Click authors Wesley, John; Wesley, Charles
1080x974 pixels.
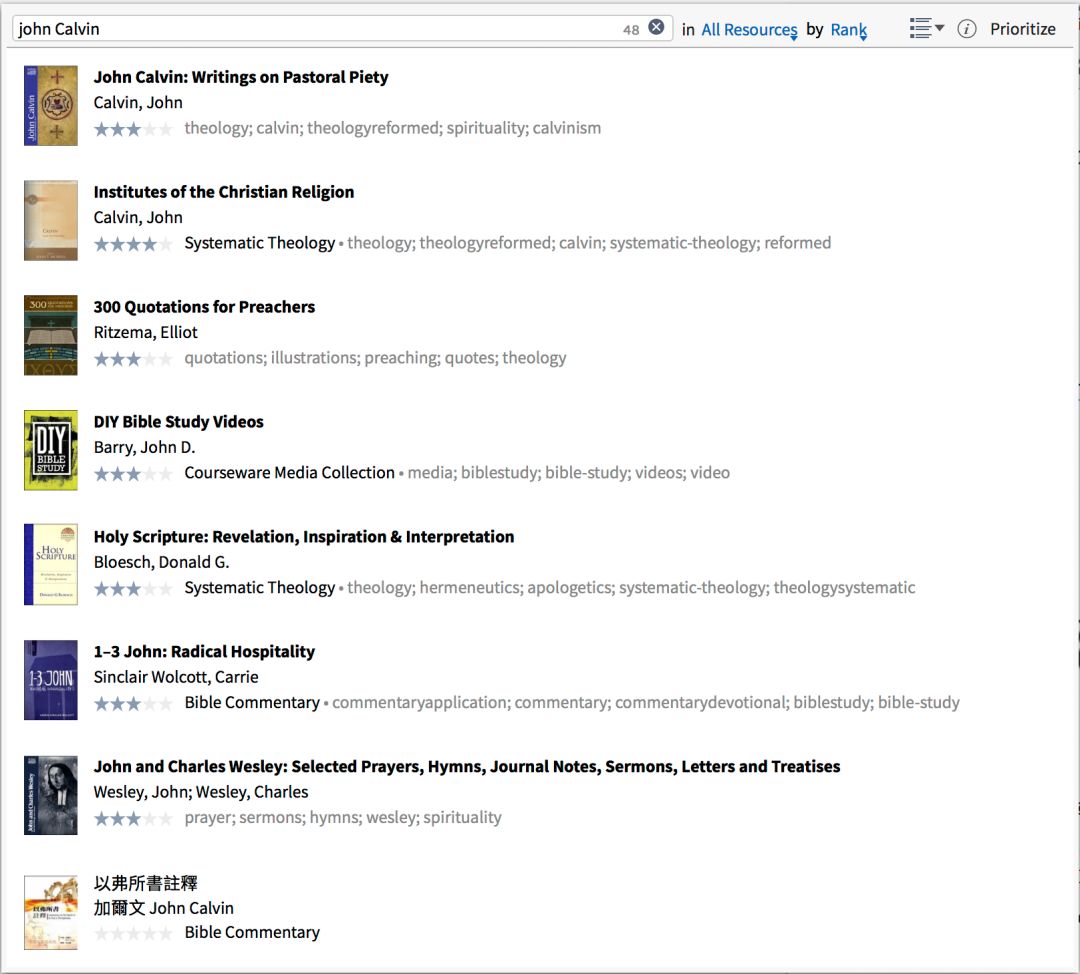[200, 792]
